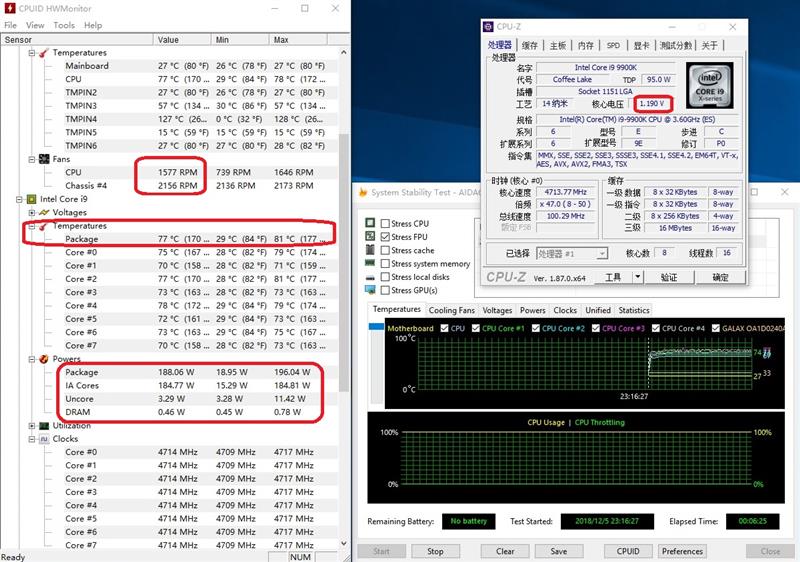Click the Fans icon in the sensor tree
The height and width of the screenshot is (562, 800).
point(44,159)
